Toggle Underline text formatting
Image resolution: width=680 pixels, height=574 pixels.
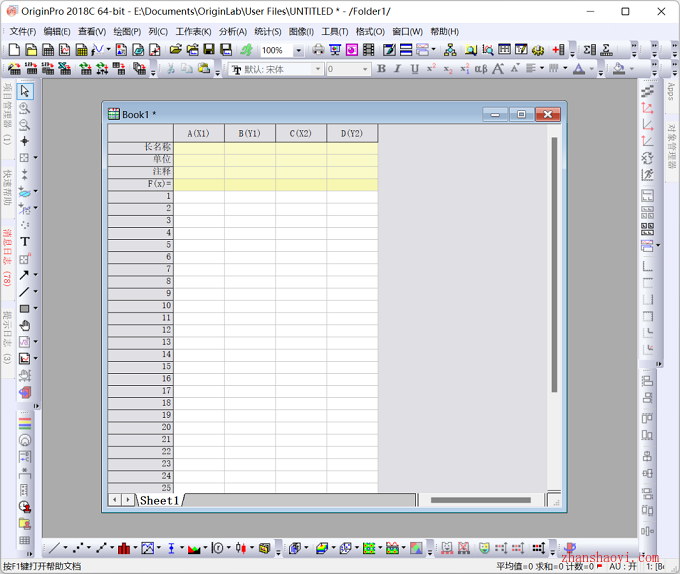[415, 68]
